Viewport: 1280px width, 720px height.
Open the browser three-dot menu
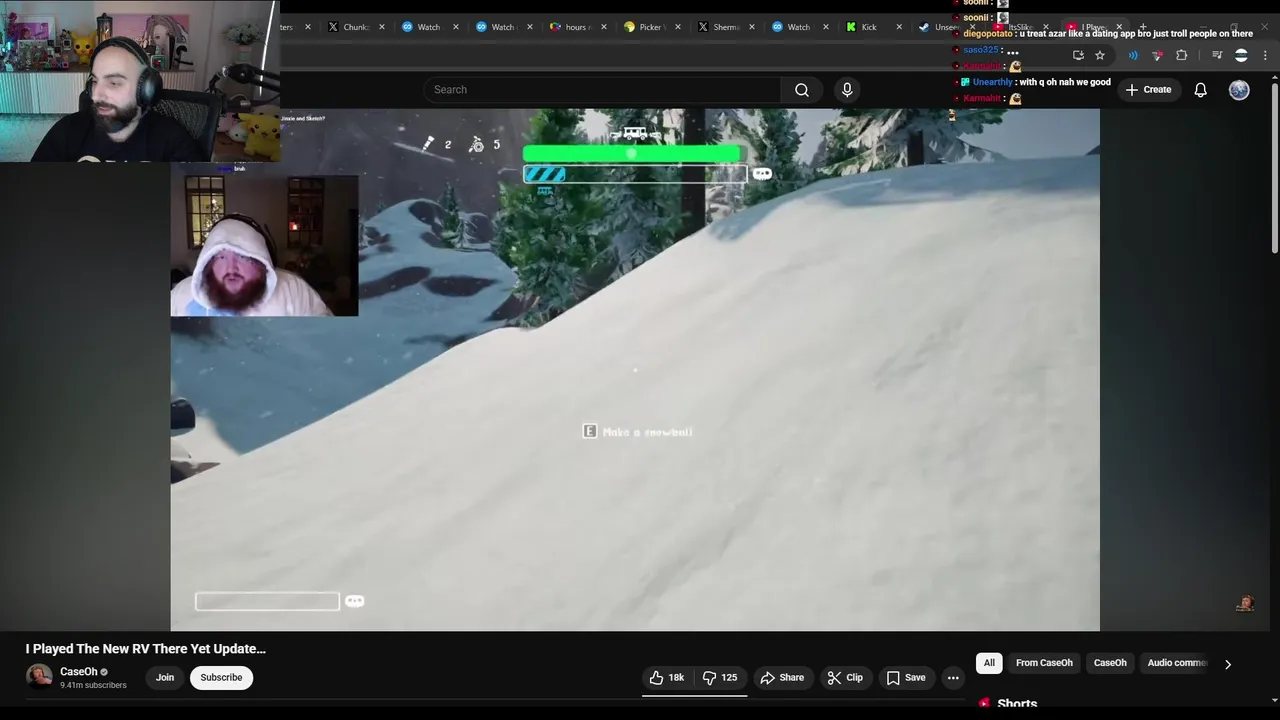click(x=1265, y=55)
